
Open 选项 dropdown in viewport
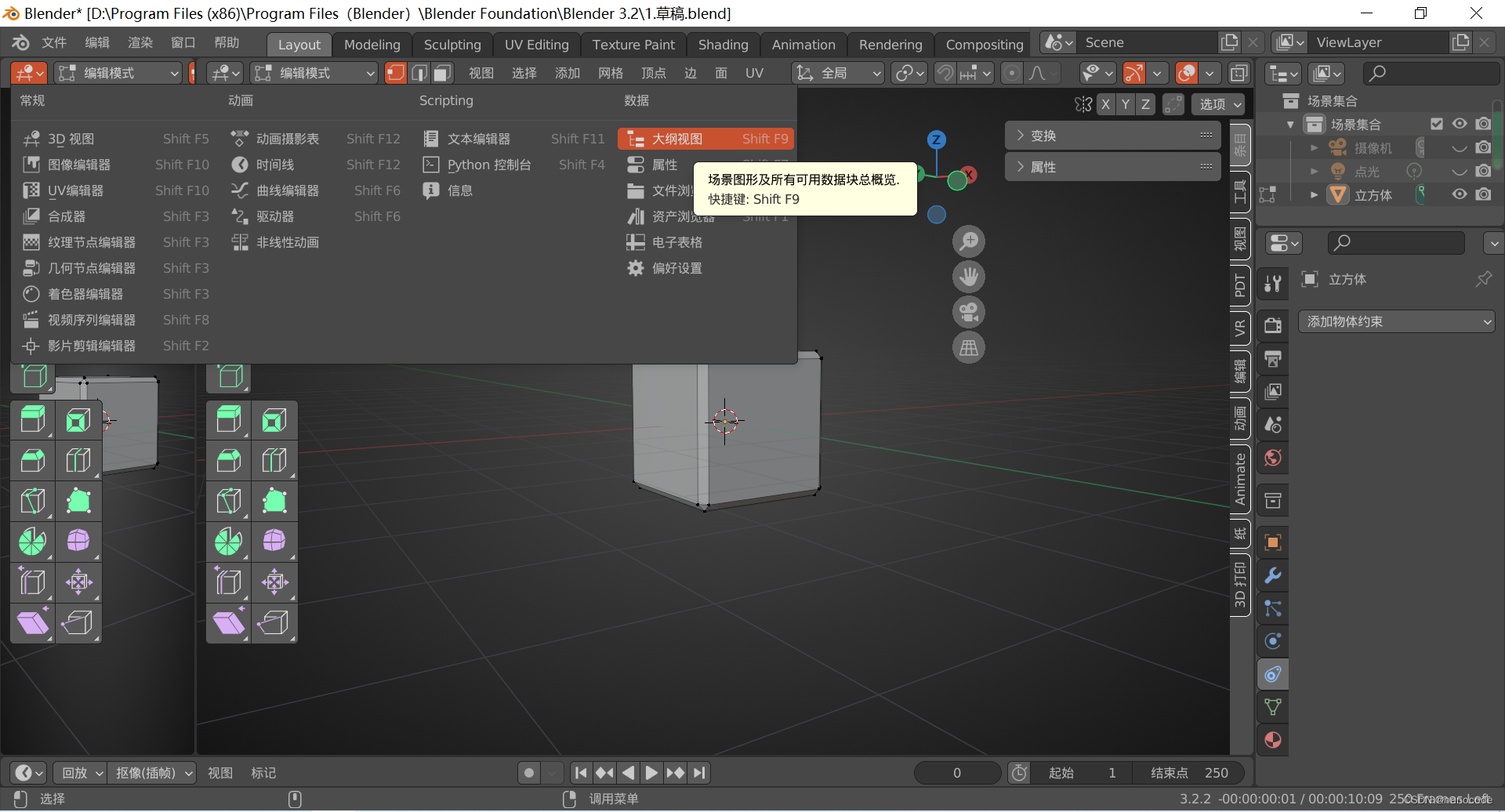(1219, 104)
